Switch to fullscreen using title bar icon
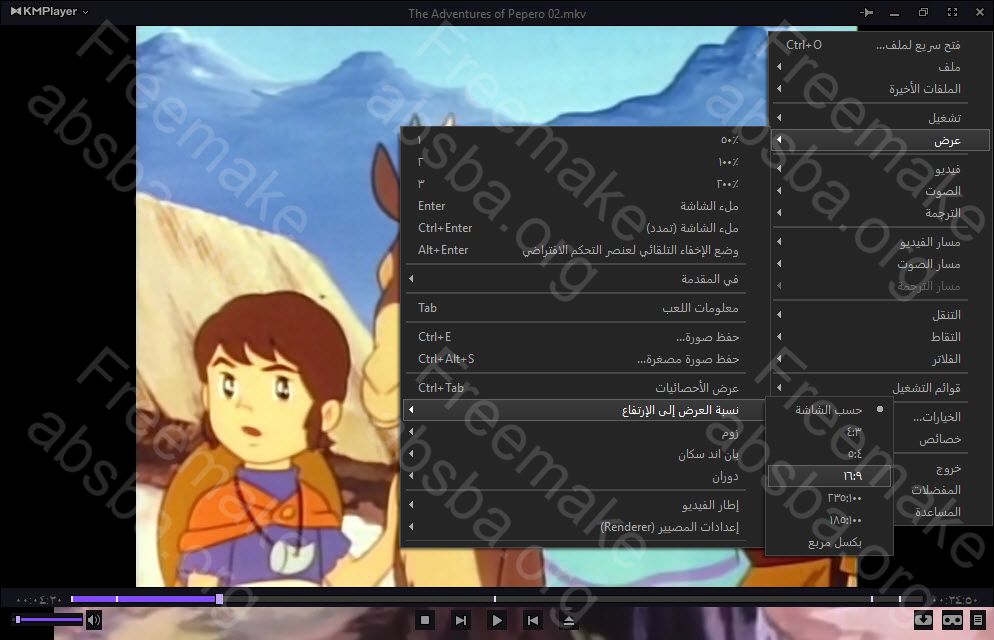The height and width of the screenshot is (640, 994). tap(952, 12)
